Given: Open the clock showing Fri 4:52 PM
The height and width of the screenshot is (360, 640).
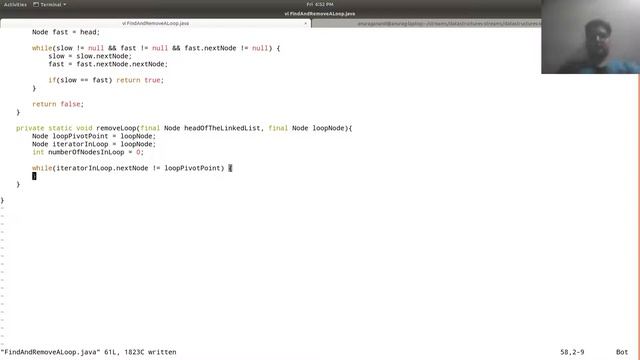Looking at the screenshot, I should 320,4.
